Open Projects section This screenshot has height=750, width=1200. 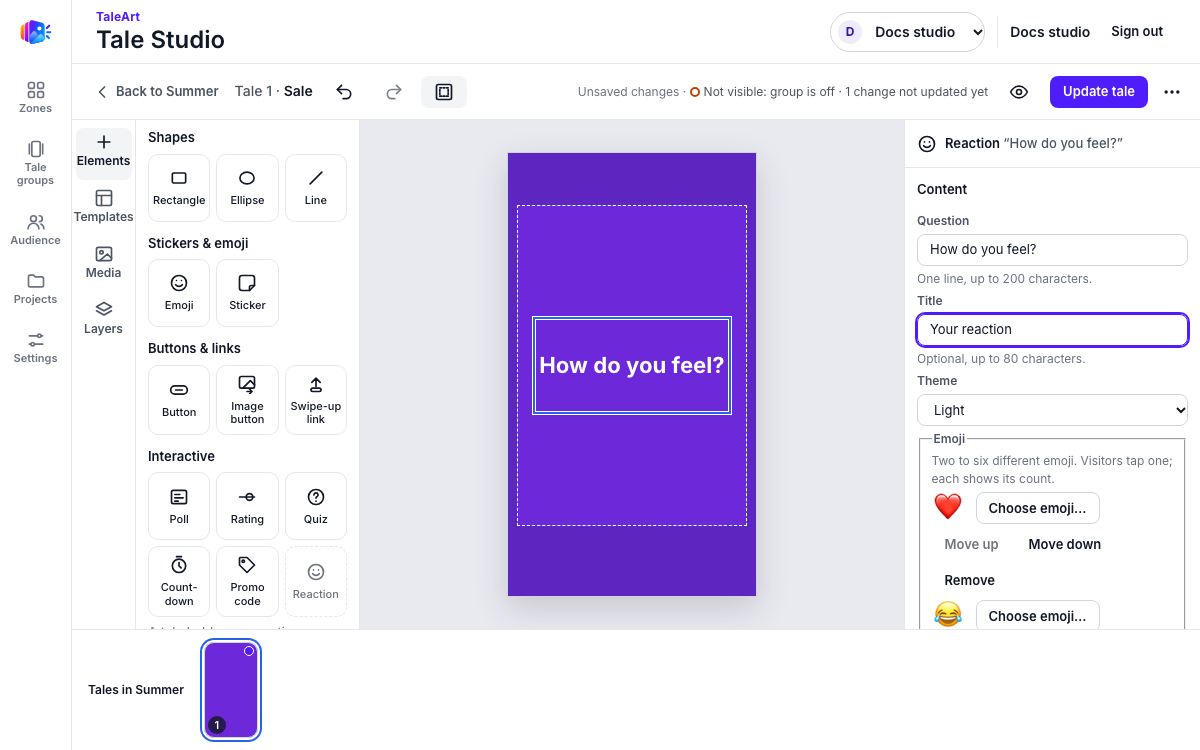(36, 288)
